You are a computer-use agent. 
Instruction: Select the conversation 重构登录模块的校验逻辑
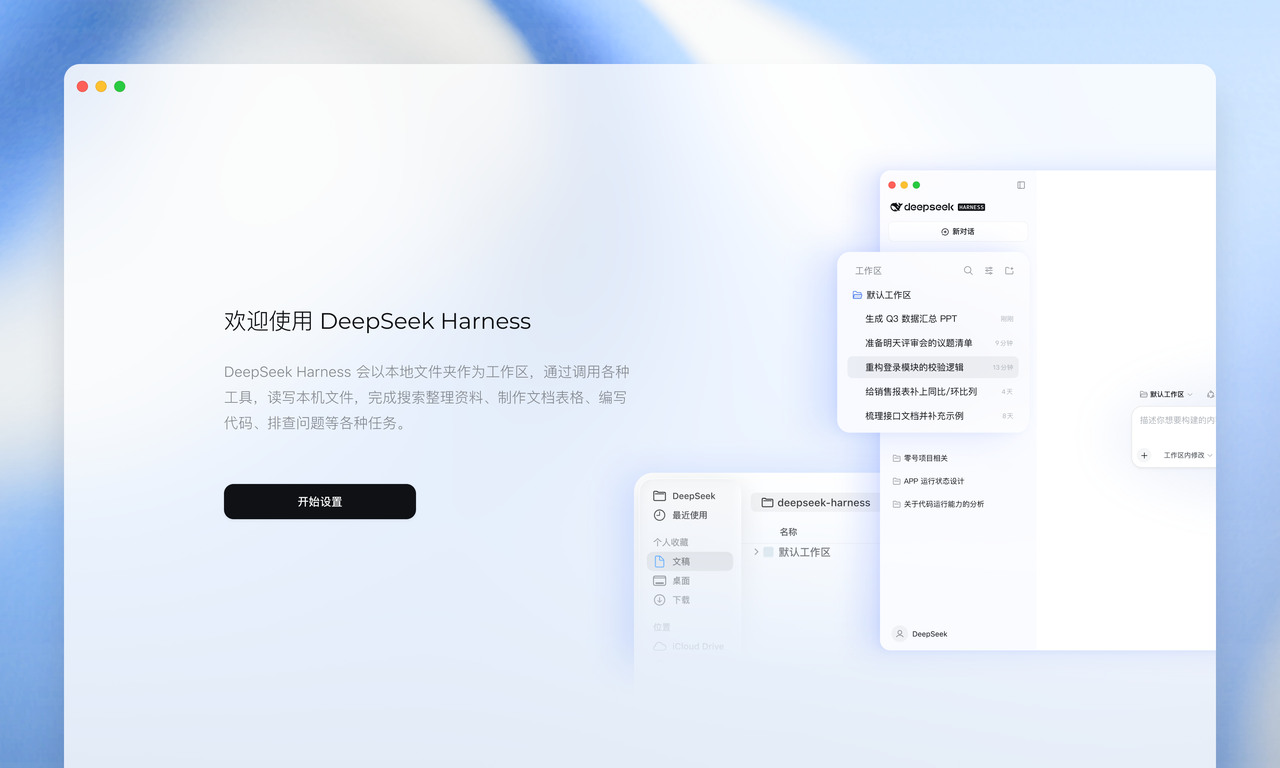click(x=932, y=367)
